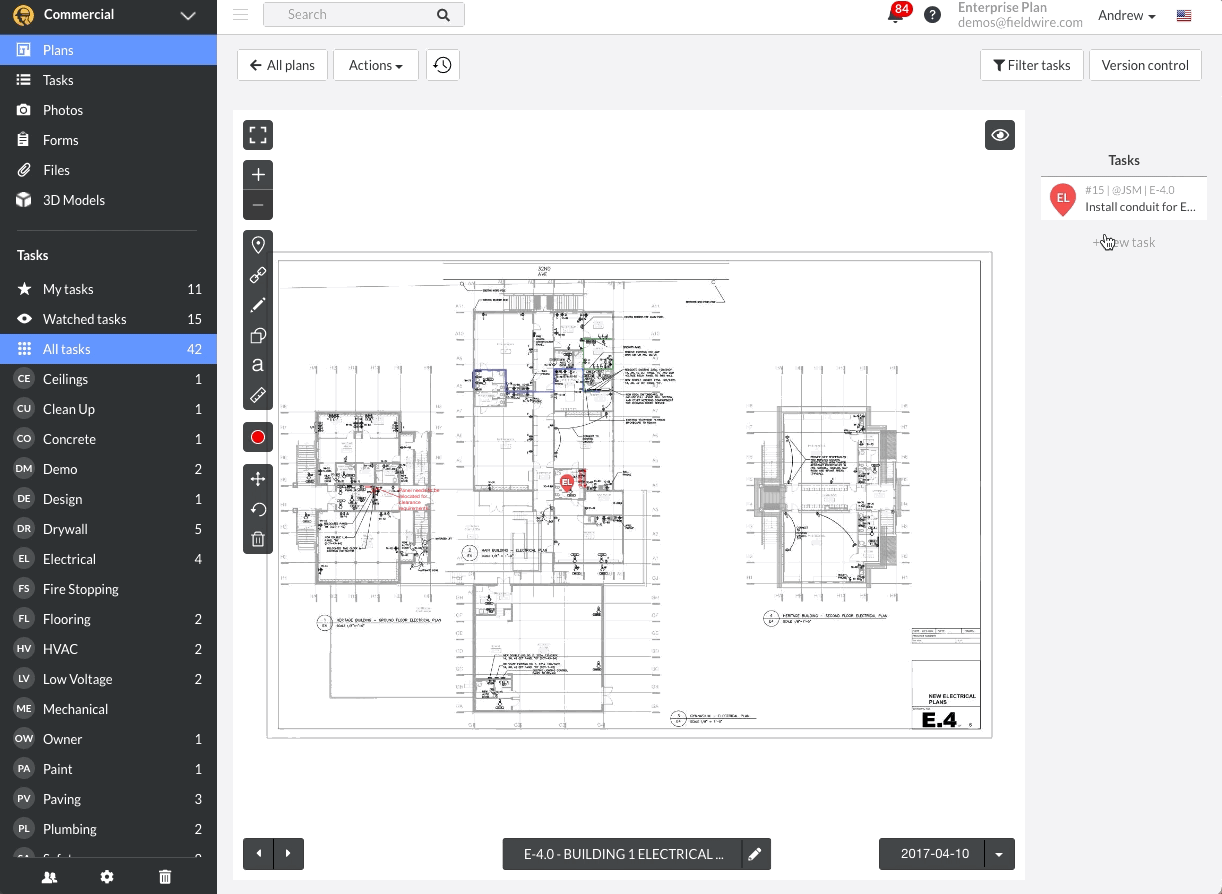
Task: Select the pencil drawing tool
Action: (x=258, y=305)
